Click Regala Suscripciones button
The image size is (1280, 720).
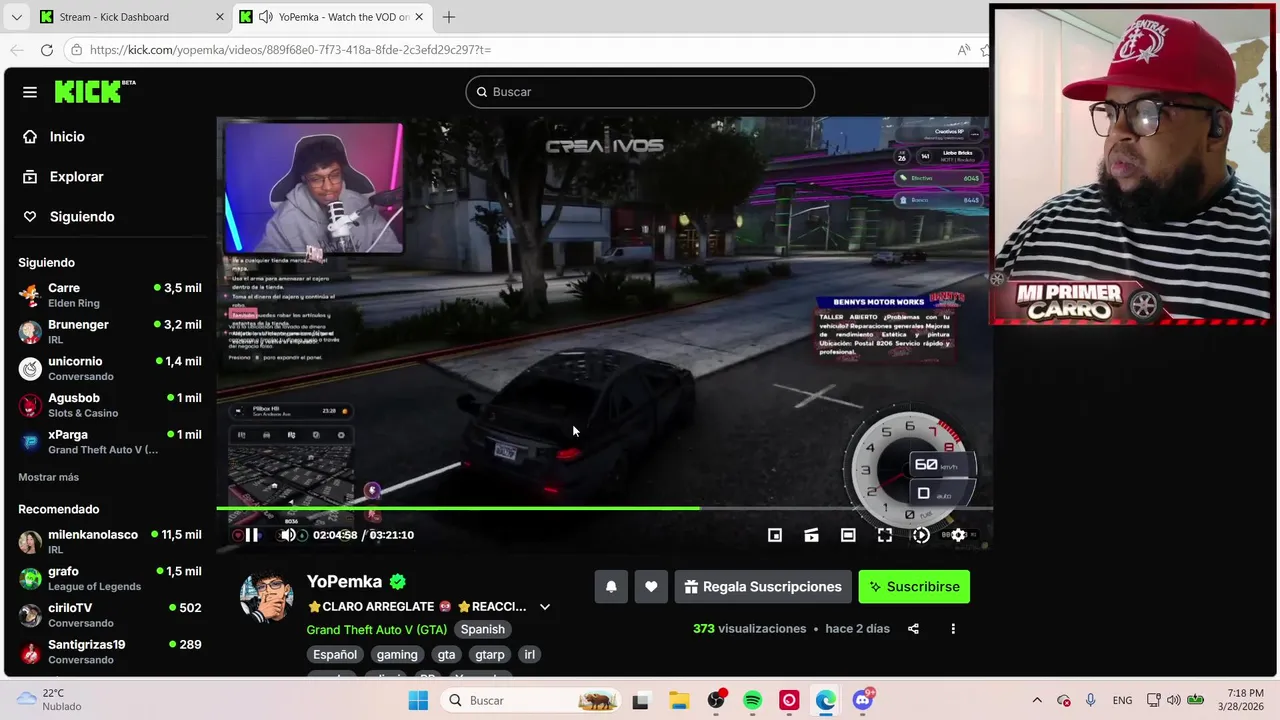point(763,587)
